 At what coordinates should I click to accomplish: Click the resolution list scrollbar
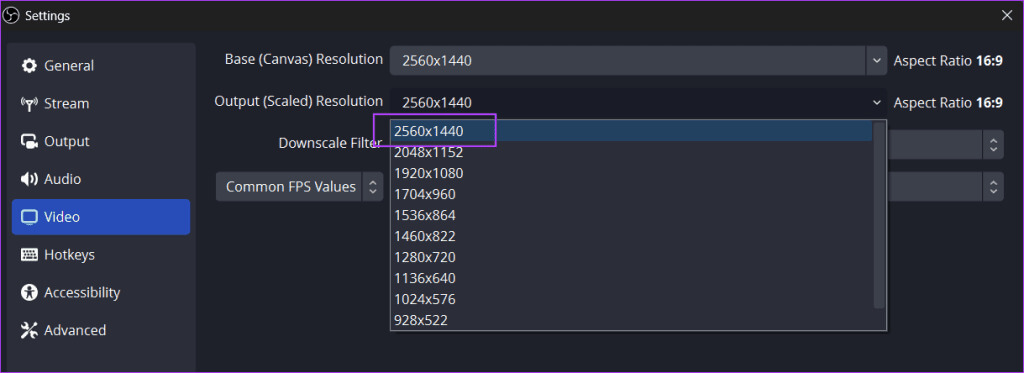point(879,216)
